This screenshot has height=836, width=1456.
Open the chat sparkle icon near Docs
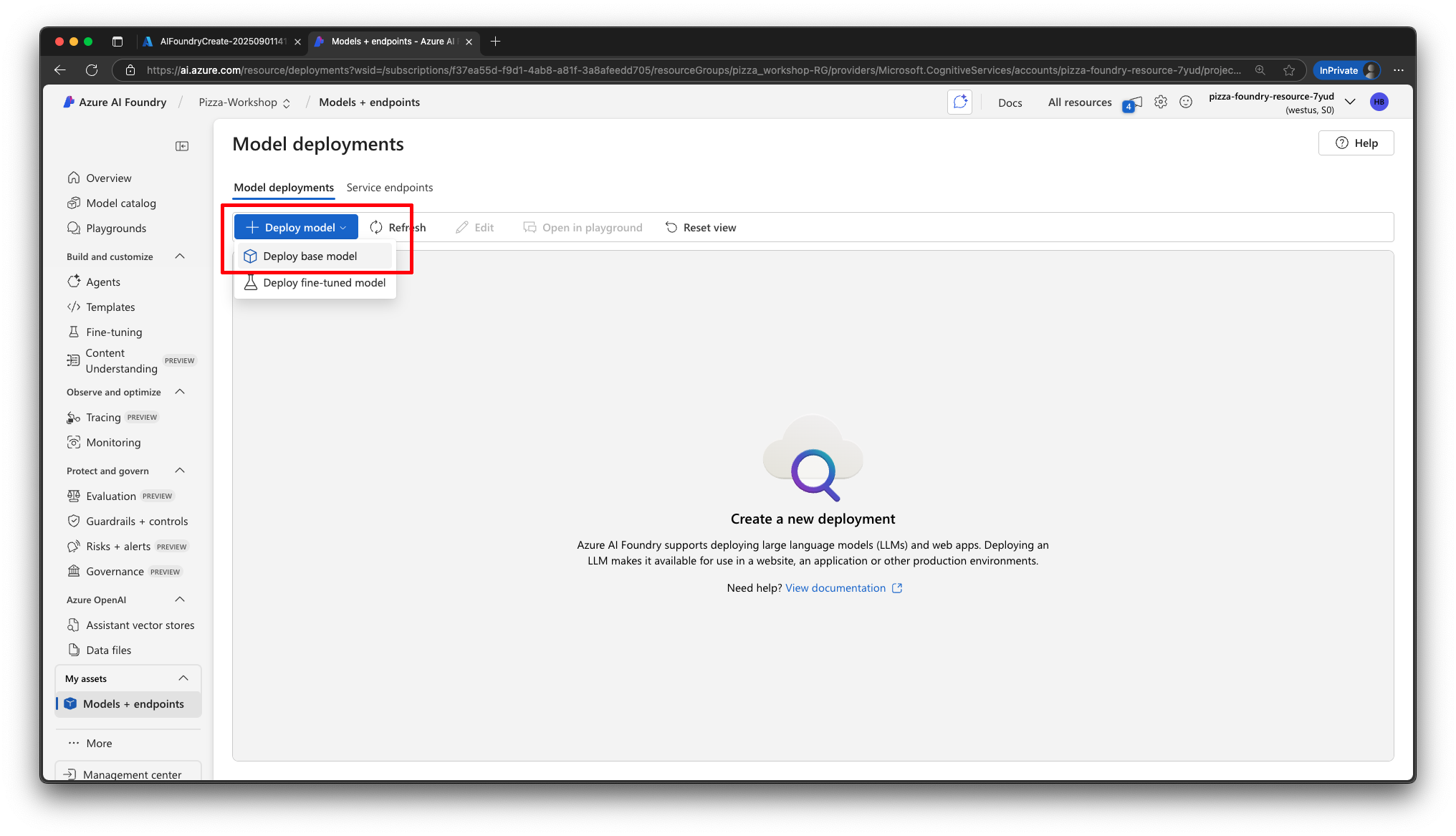[959, 102]
